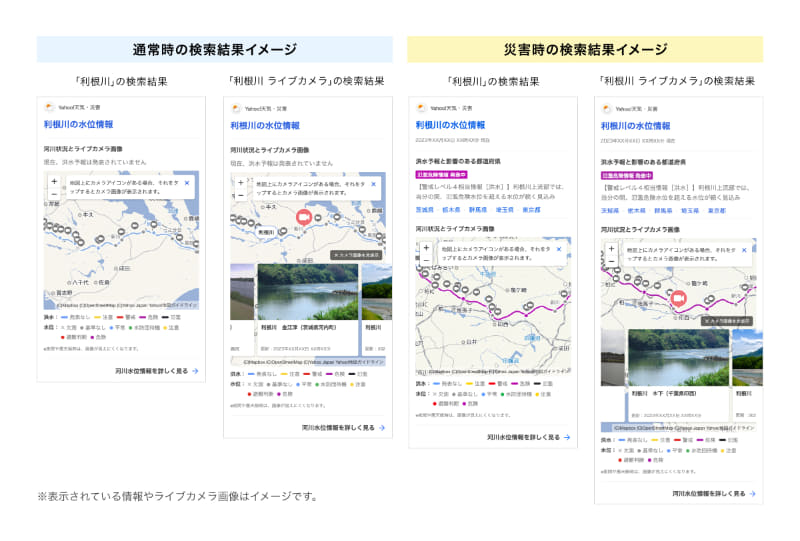Screen dimensions: 800x541
Task: Zoom out the map in normal-time ライブカメラ result
Action: [241, 195]
